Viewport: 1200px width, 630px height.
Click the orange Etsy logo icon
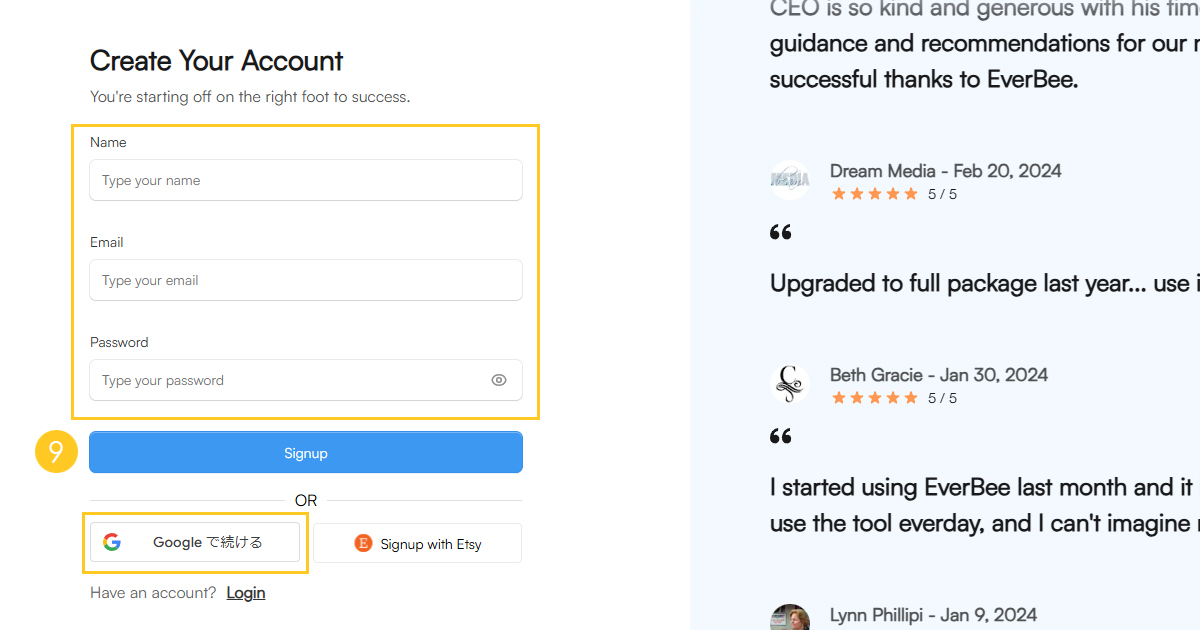tap(363, 543)
